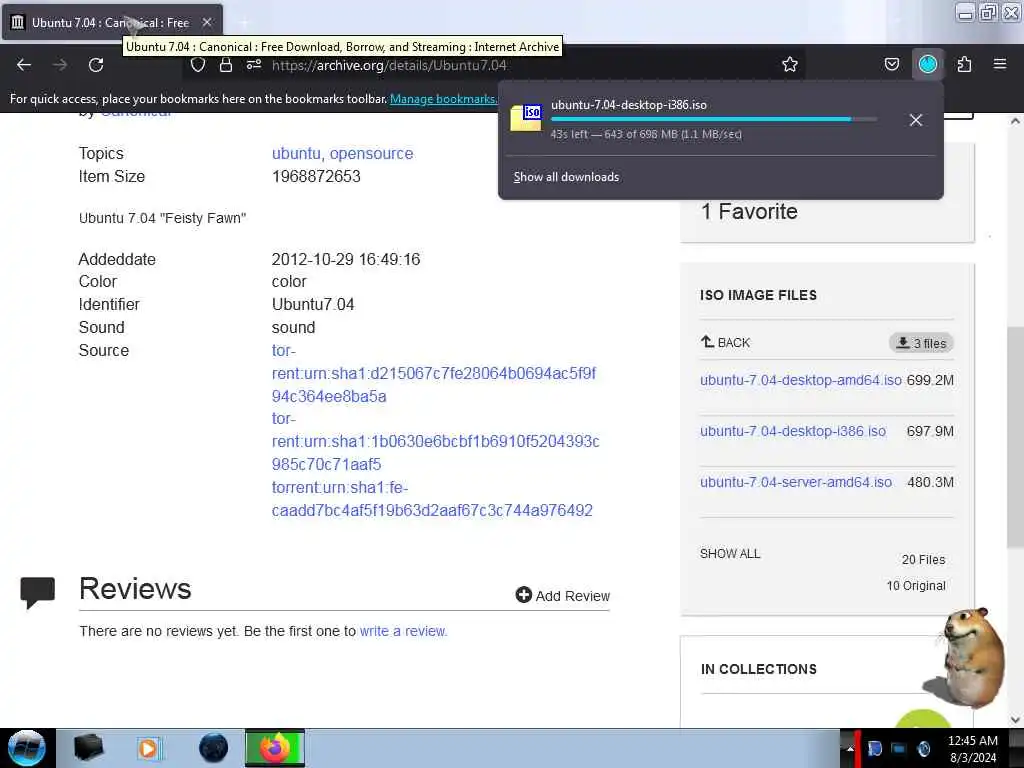The image size is (1024, 768).
Task: Select the 1 Favorite text
Action: pos(749,212)
